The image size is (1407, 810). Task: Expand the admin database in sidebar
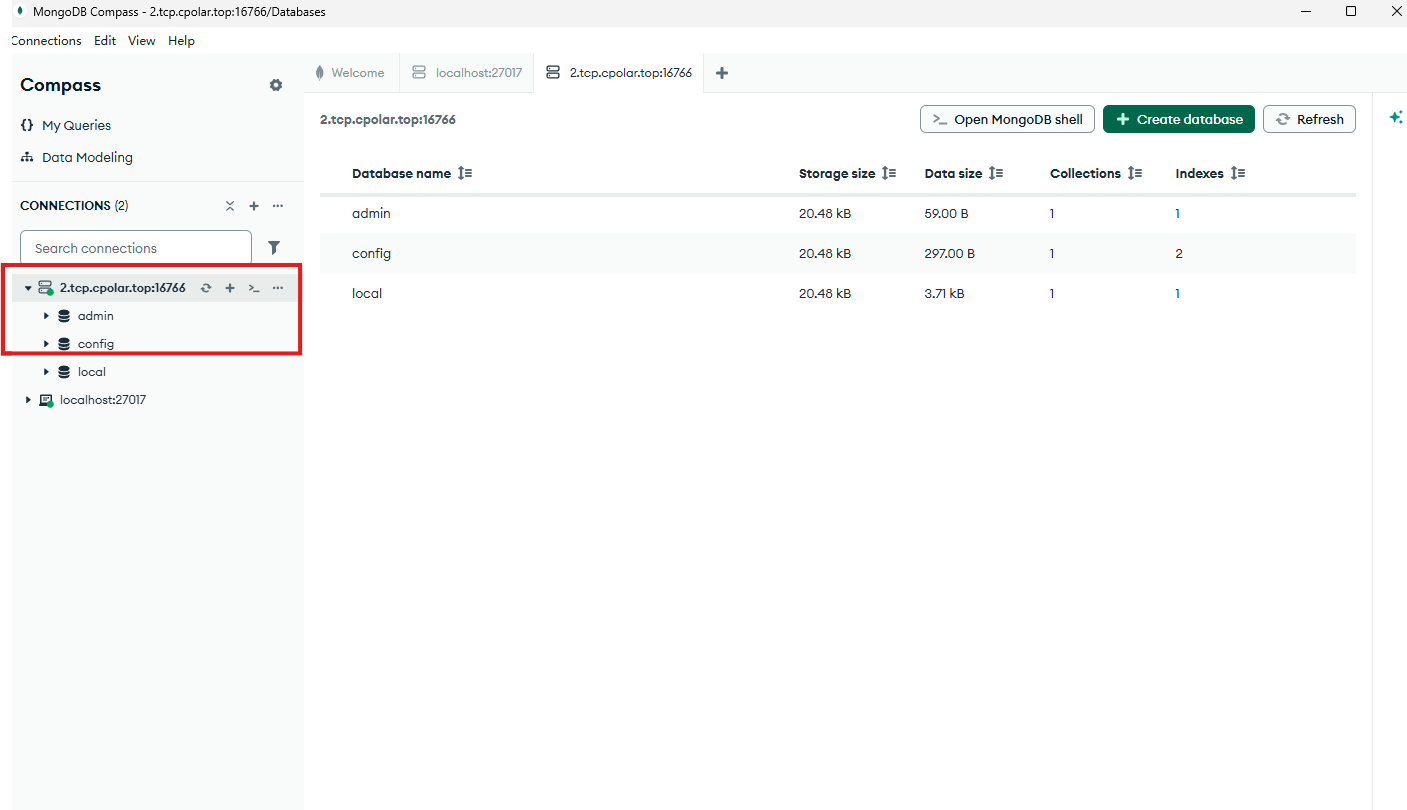pyautogui.click(x=46, y=316)
